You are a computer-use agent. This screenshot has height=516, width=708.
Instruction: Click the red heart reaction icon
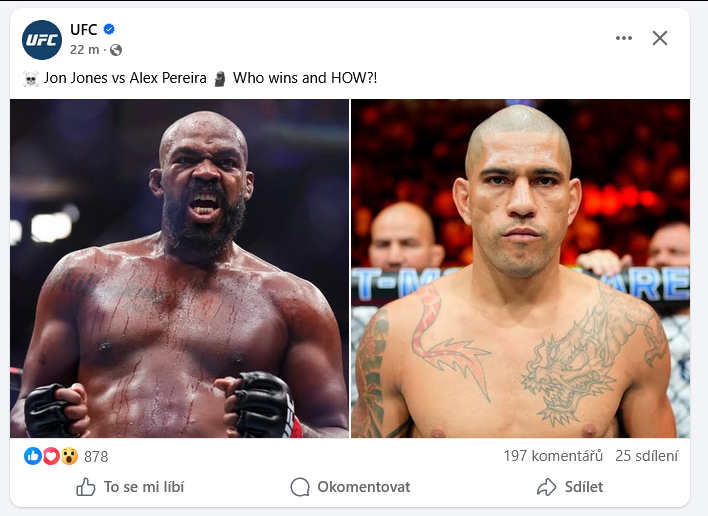point(51,456)
